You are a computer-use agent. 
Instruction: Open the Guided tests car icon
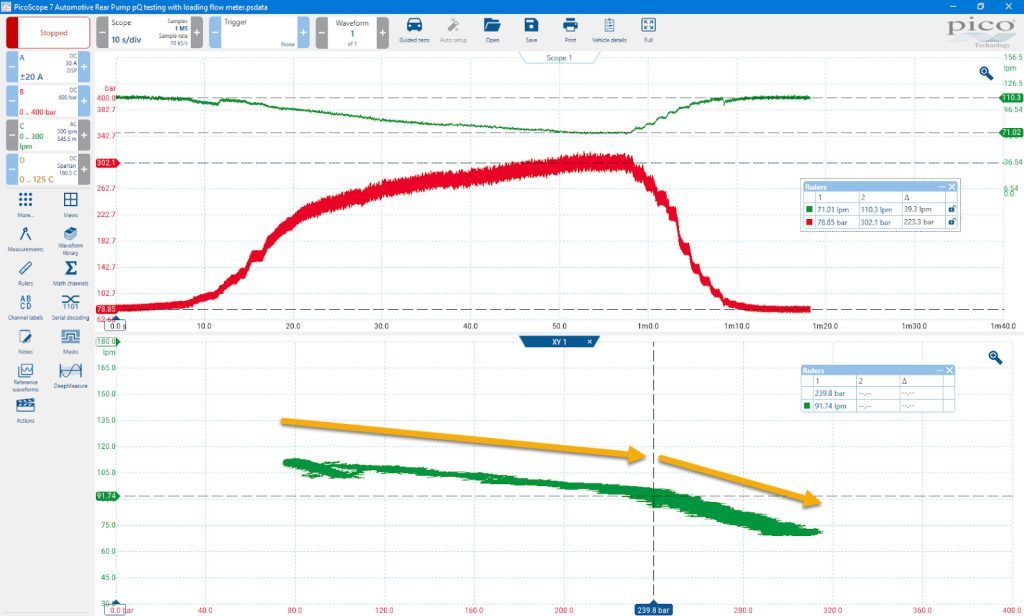pyautogui.click(x=414, y=31)
